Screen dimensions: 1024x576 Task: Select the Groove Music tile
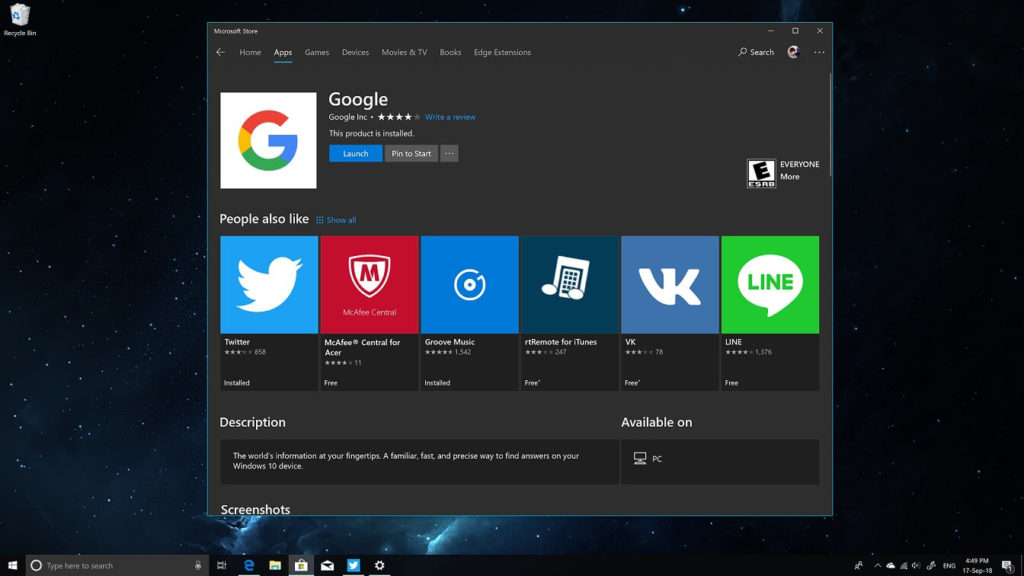(x=469, y=284)
